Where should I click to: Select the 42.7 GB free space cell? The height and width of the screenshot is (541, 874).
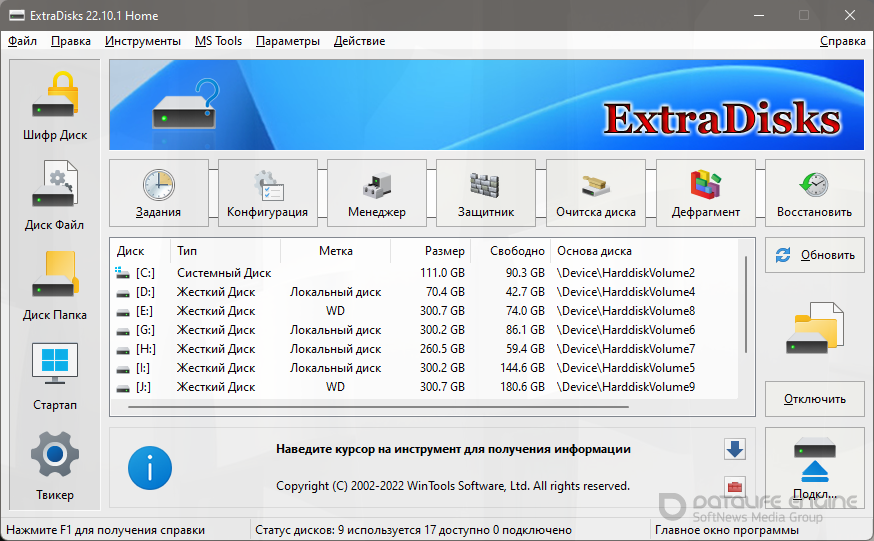(x=525, y=292)
